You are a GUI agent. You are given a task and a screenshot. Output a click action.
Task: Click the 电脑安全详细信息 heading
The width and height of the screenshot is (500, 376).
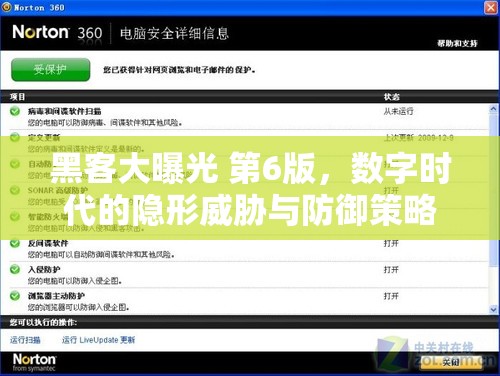[174, 34]
